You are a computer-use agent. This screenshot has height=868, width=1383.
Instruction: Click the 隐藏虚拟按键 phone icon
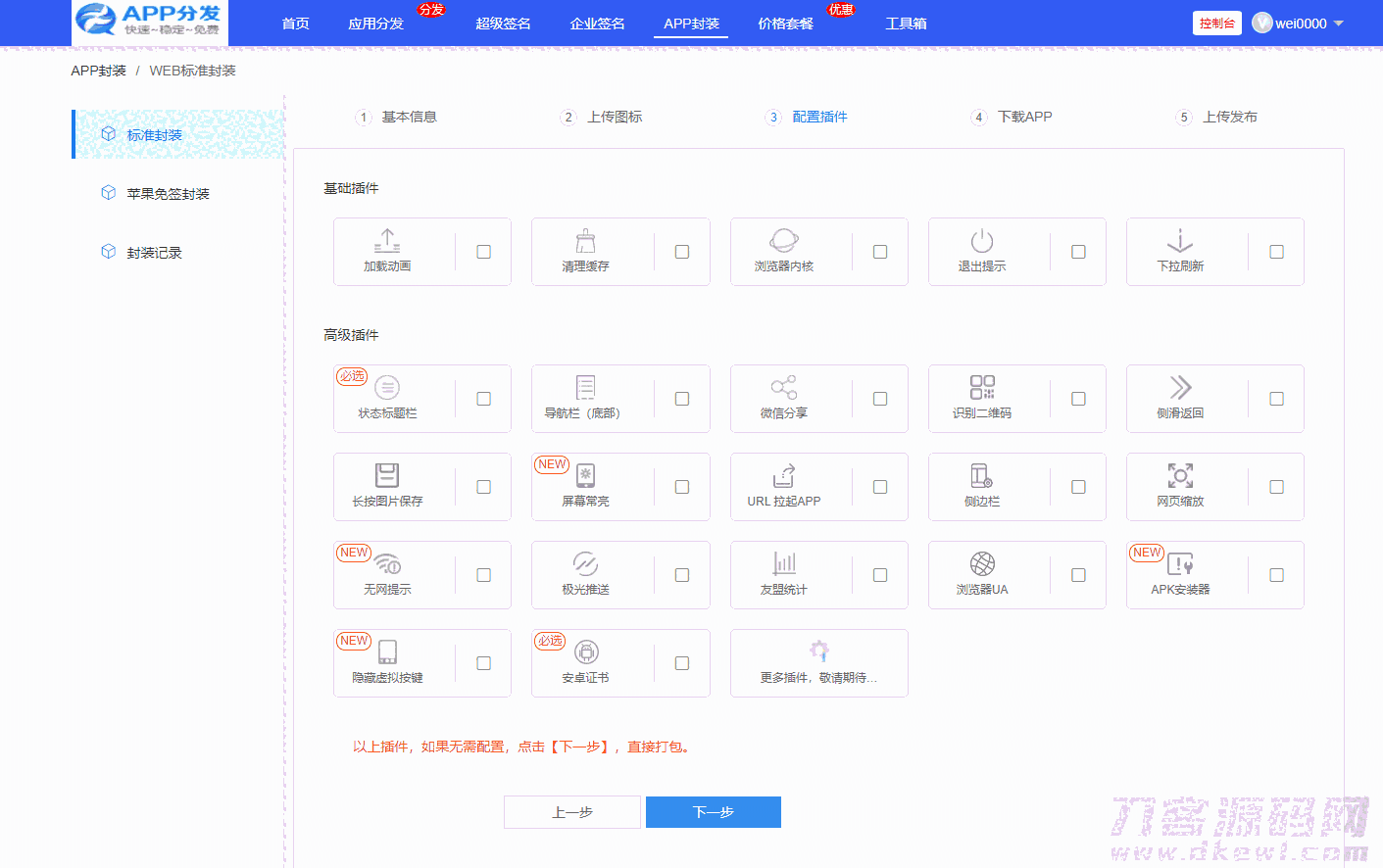tap(387, 652)
